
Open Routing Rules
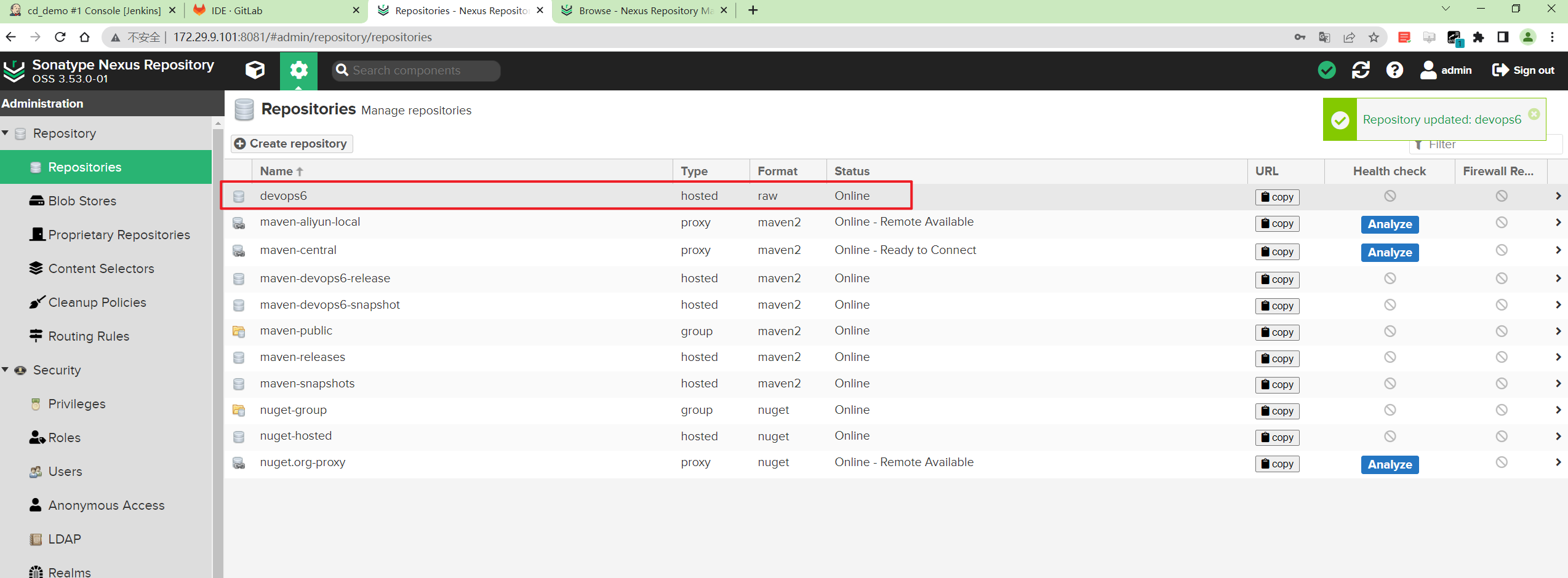tap(89, 336)
